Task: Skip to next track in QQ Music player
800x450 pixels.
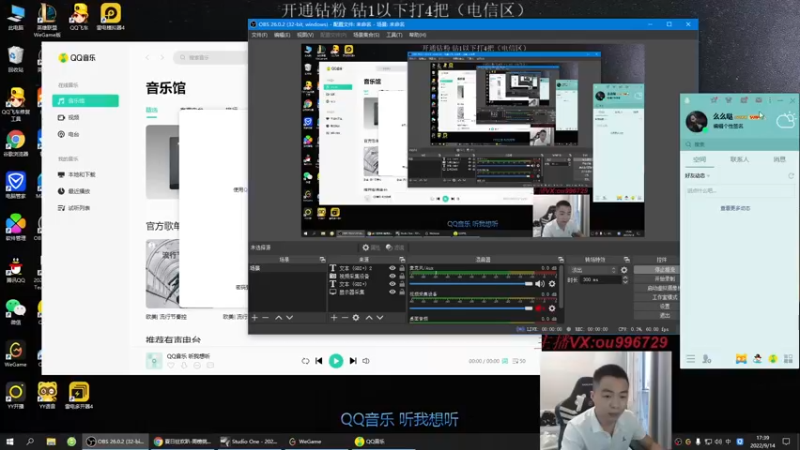Action: coord(353,361)
